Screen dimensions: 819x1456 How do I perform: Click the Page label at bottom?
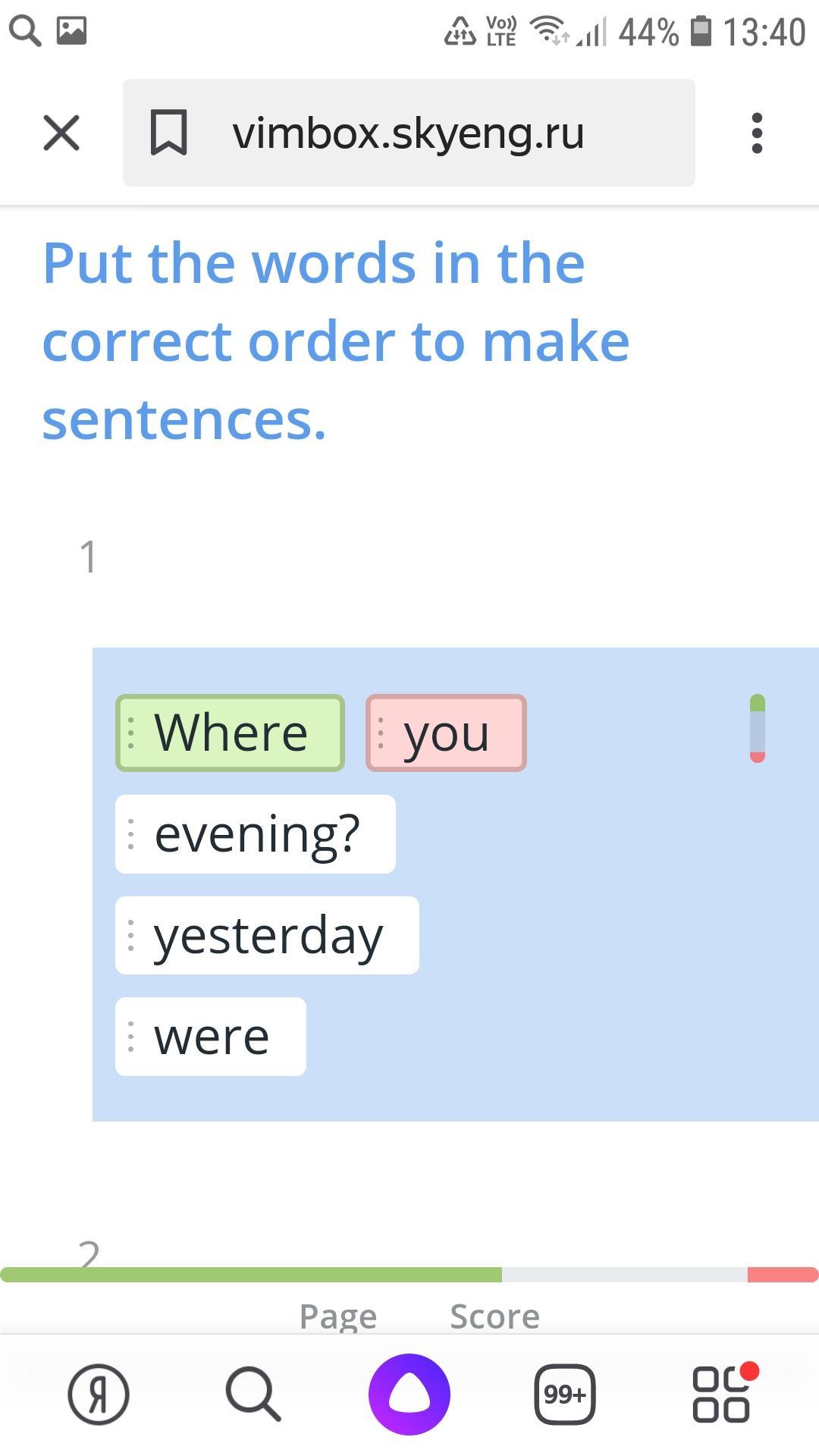pos(338,1316)
